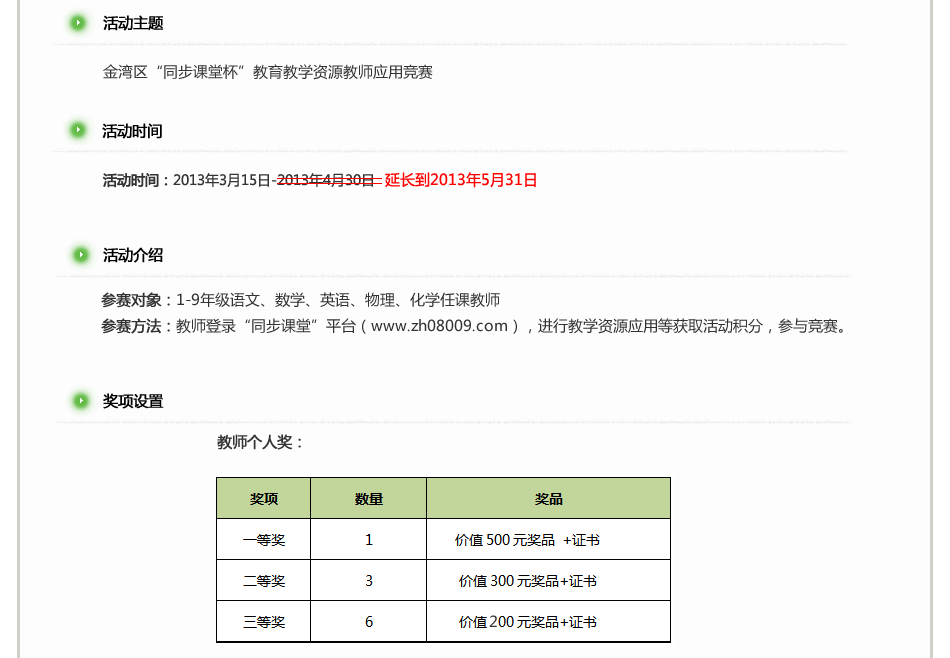The image size is (950, 658).
Task: Click the strikethrough date 2013年4月30日
Action: 325,180
